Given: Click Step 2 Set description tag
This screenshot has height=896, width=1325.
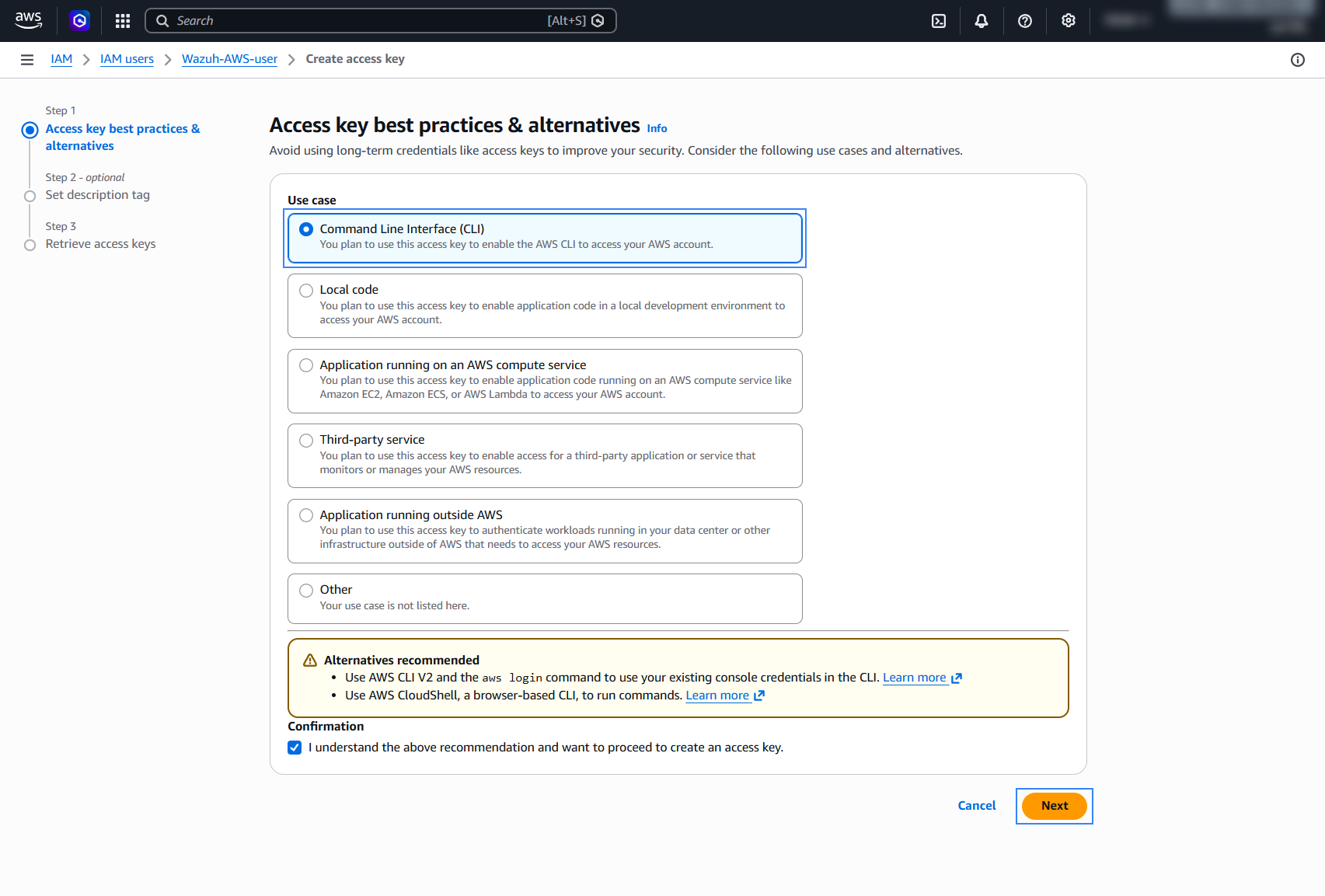Looking at the screenshot, I should click(97, 195).
